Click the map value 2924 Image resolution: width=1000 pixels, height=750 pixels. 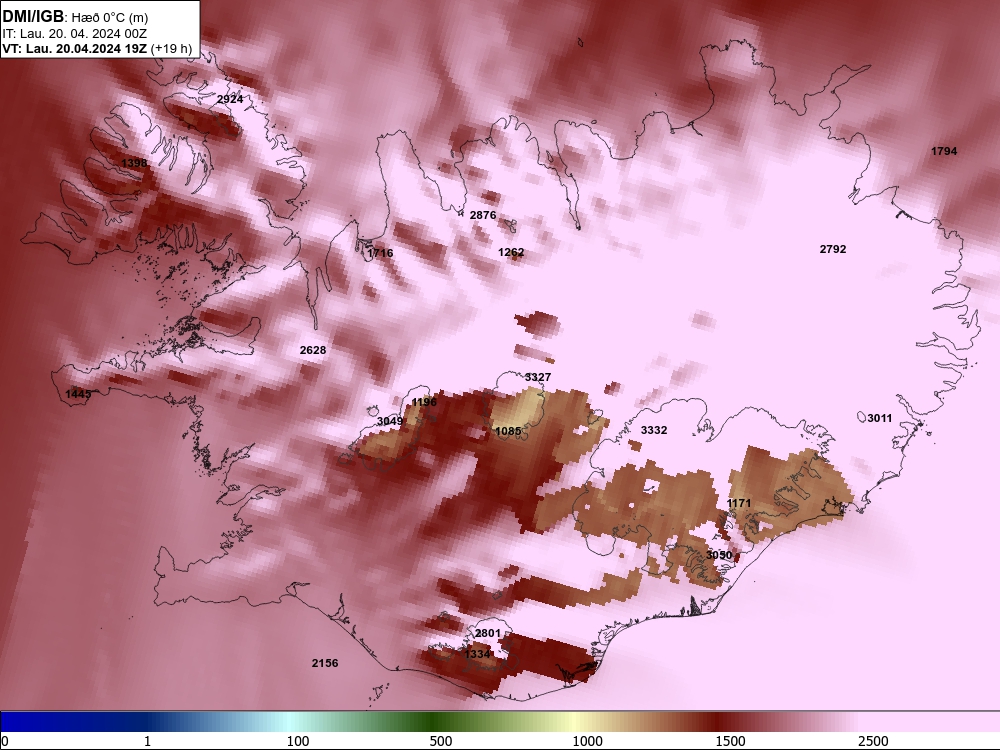(230, 99)
